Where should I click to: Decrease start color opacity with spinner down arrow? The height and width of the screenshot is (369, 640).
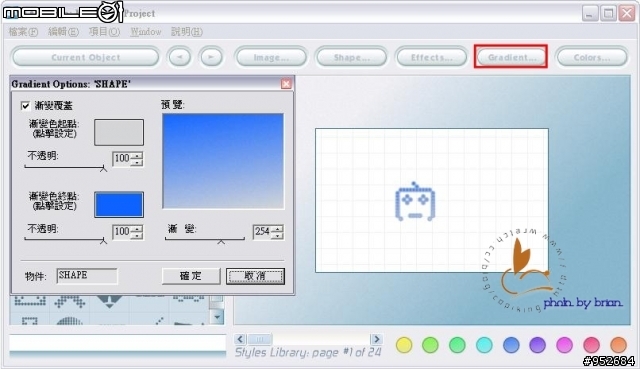point(138,162)
